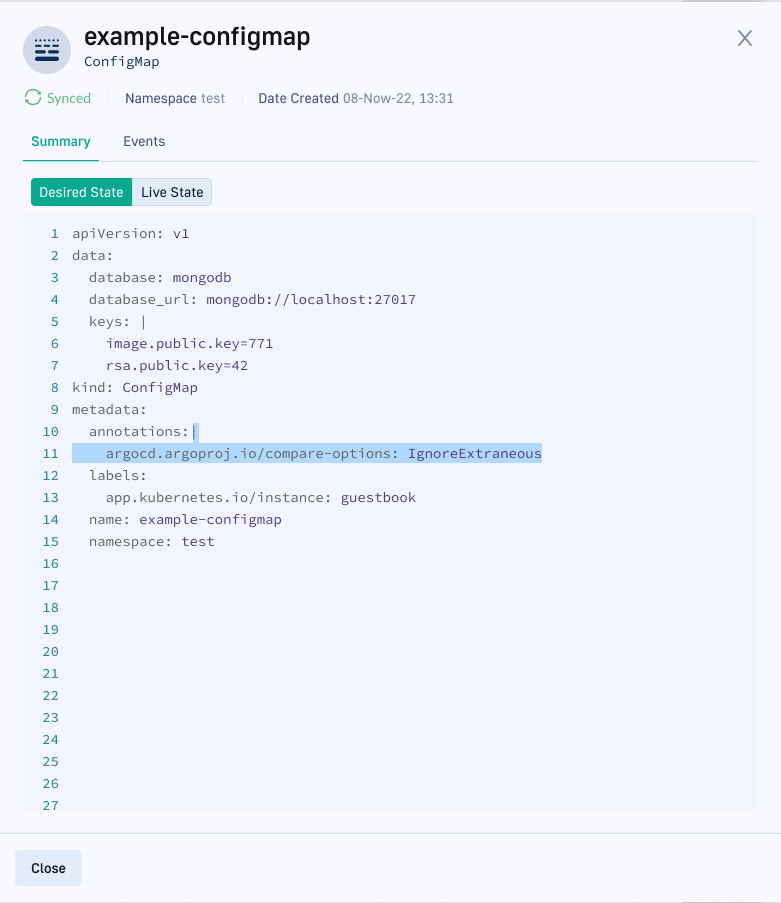Screen dimensions: 781x903
Task: Click the ConfigMap resource icon
Action: [47, 49]
